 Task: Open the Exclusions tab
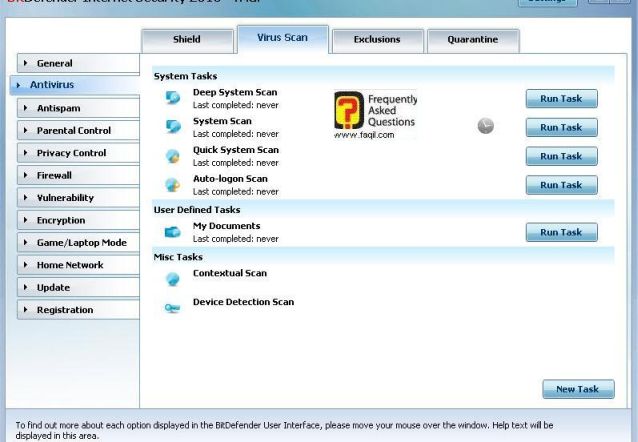tap(378, 40)
